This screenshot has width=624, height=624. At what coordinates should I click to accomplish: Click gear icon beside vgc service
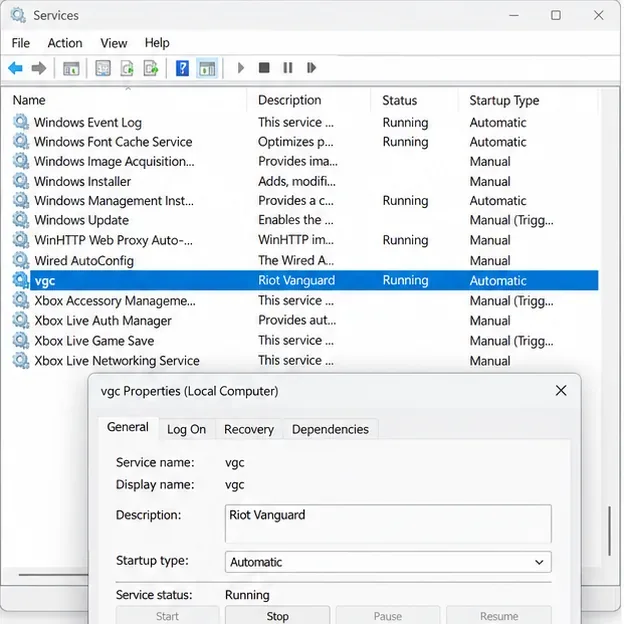coord(21,280)
